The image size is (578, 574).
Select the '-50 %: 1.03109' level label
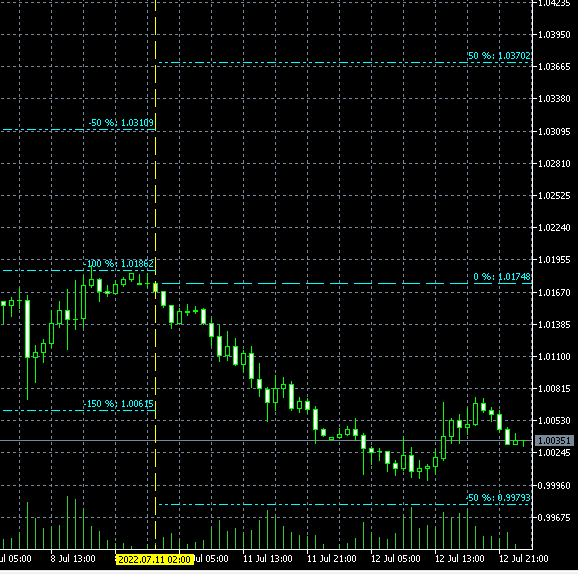click(x=121, y=123)
